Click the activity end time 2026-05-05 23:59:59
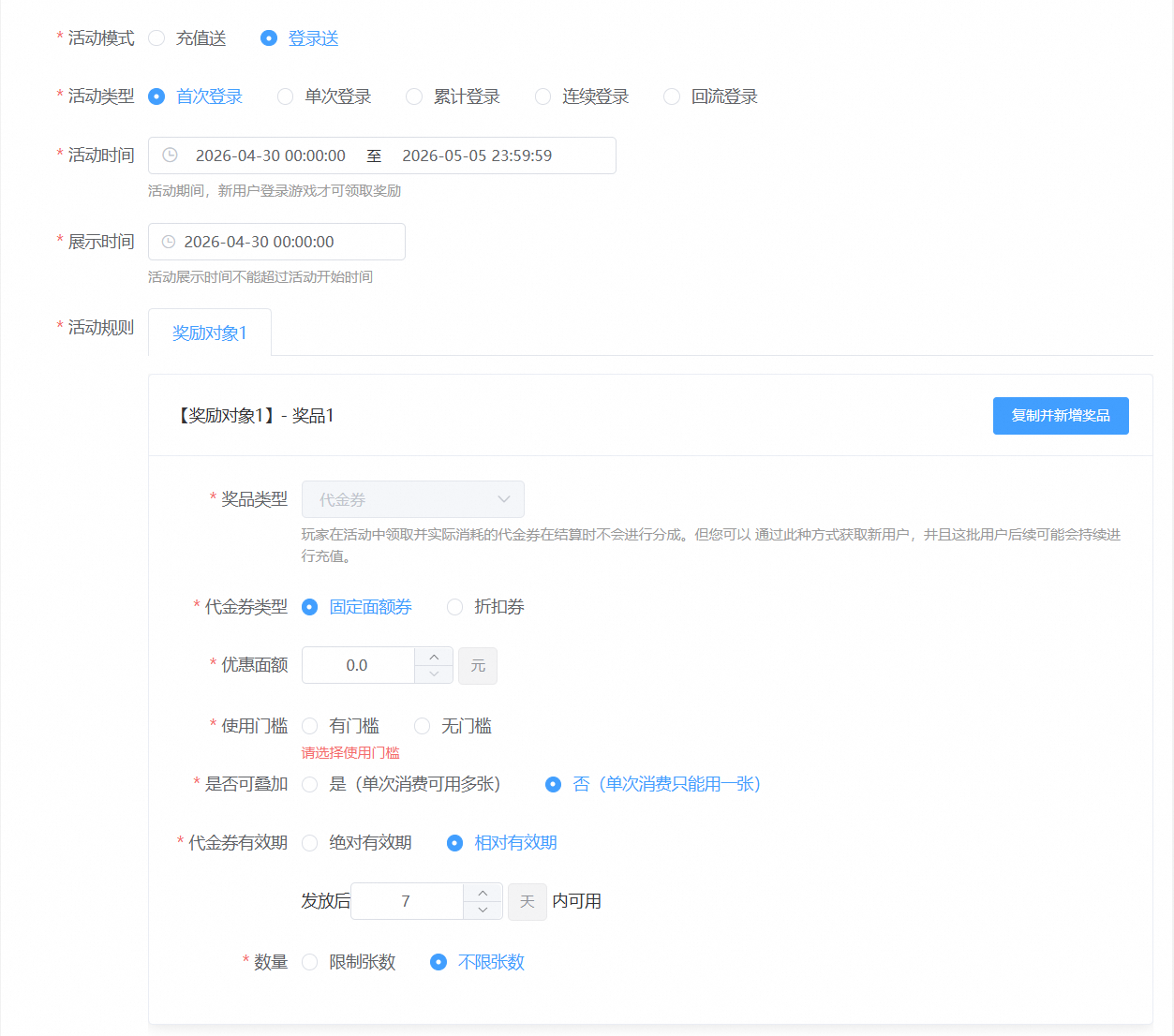This screenshot has width=1174, height=1036. [x=477, y=155]
